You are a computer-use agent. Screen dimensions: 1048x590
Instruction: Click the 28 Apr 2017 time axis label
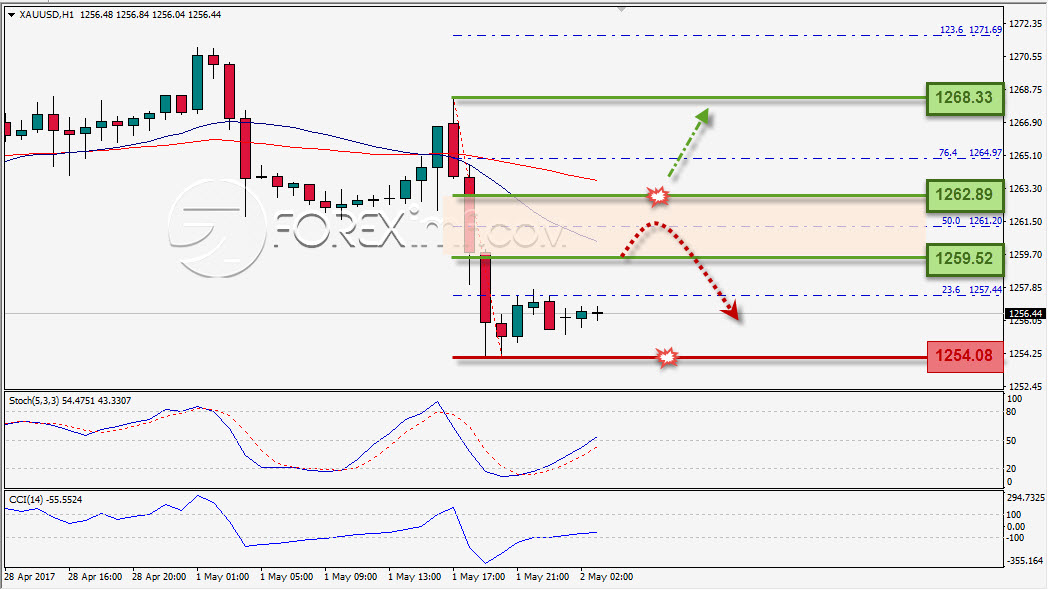pyautogui.click(x=30, y=577)
